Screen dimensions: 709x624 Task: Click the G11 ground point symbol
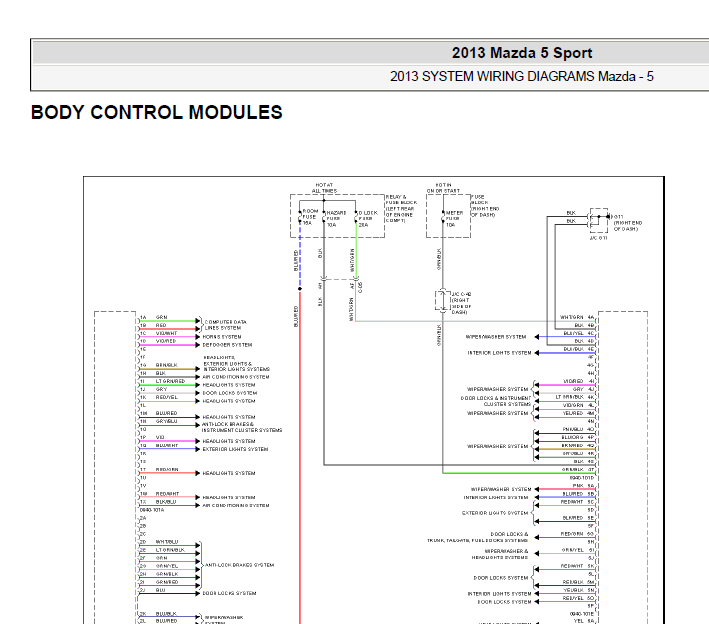pyautogui.click(x=598, y=218)
